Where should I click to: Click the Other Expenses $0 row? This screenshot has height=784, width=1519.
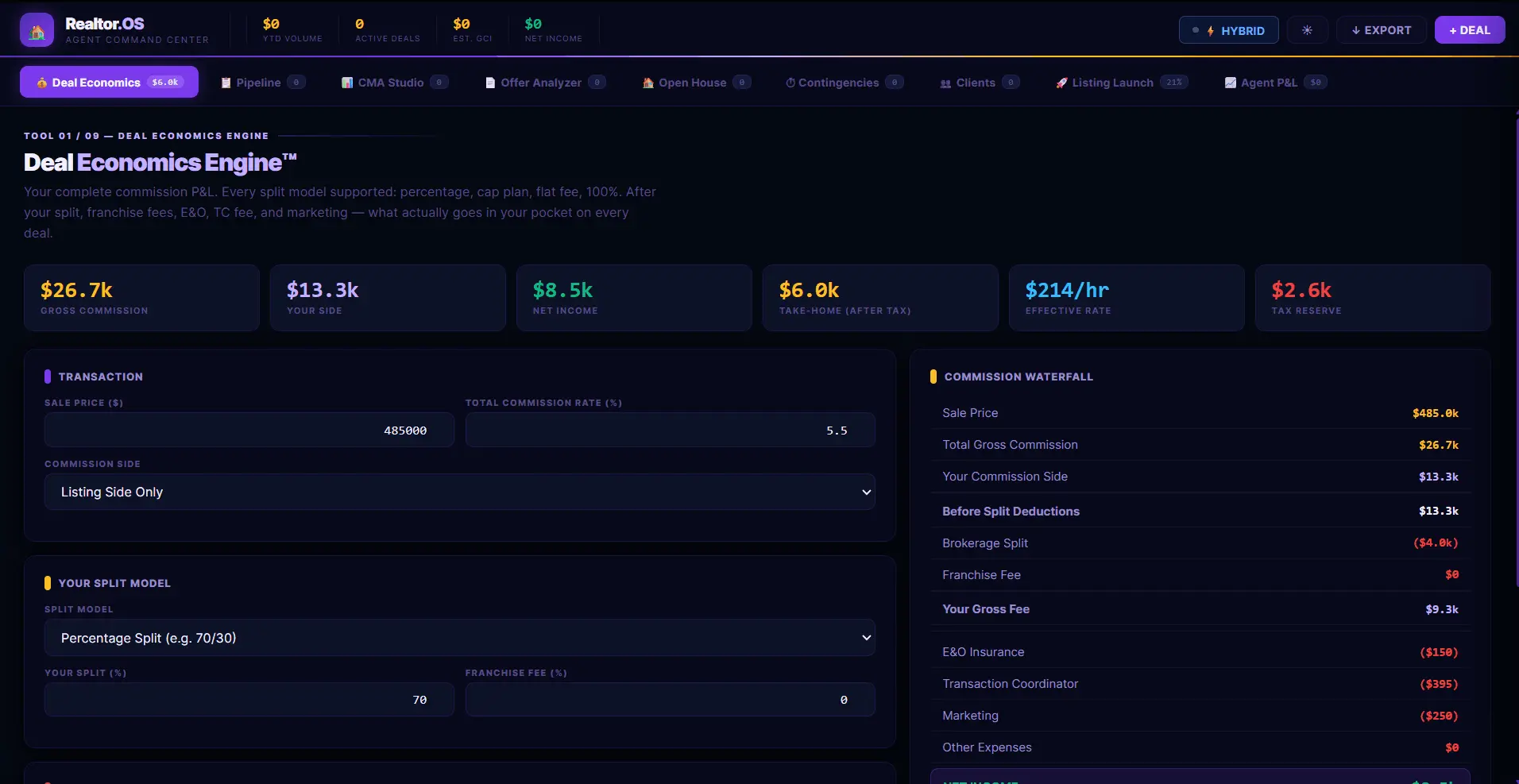point(1200,747)
